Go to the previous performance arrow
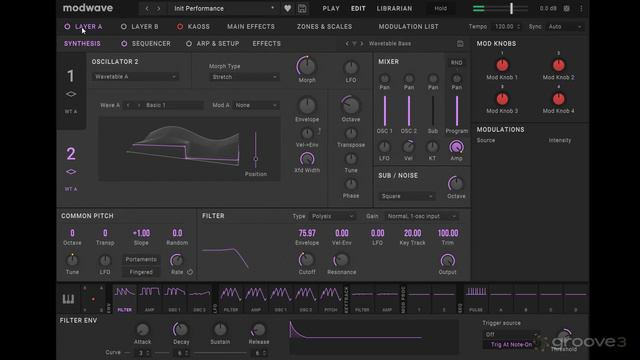This screenshot has width=640, height=360. (147, 8)
